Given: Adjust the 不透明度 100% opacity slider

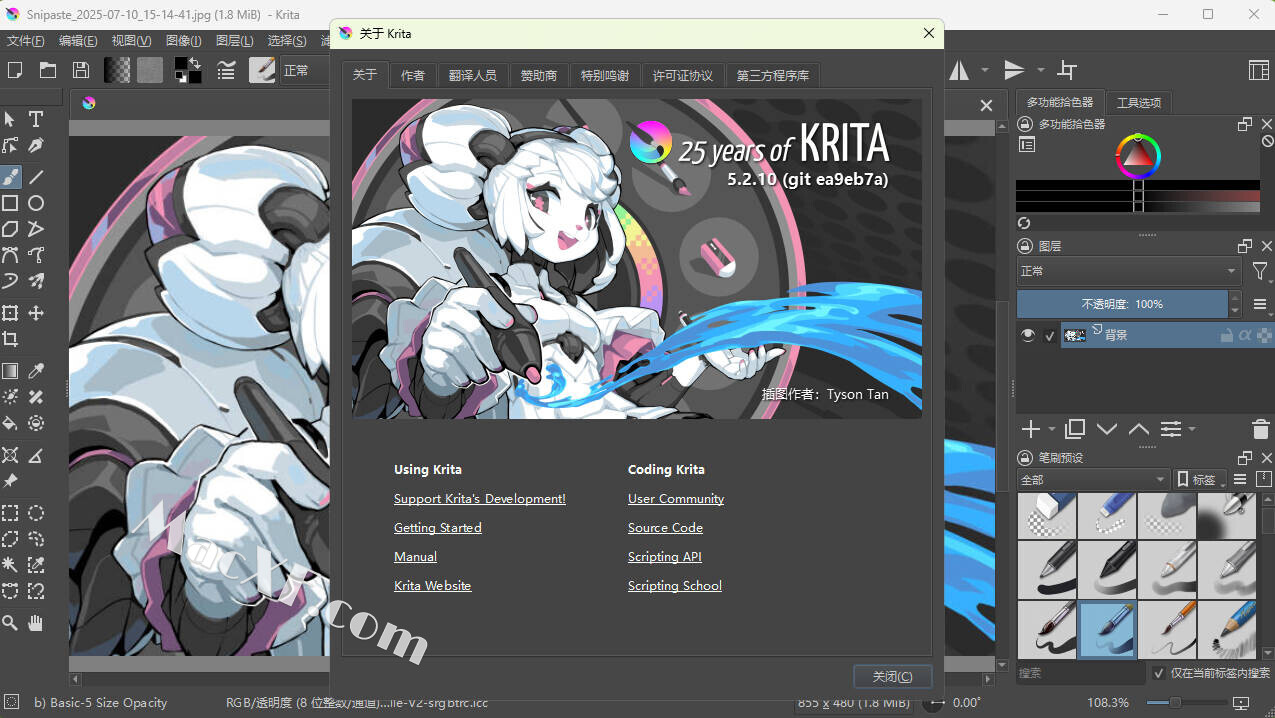Looking at the screenshot, I should tap(1122, 304).
